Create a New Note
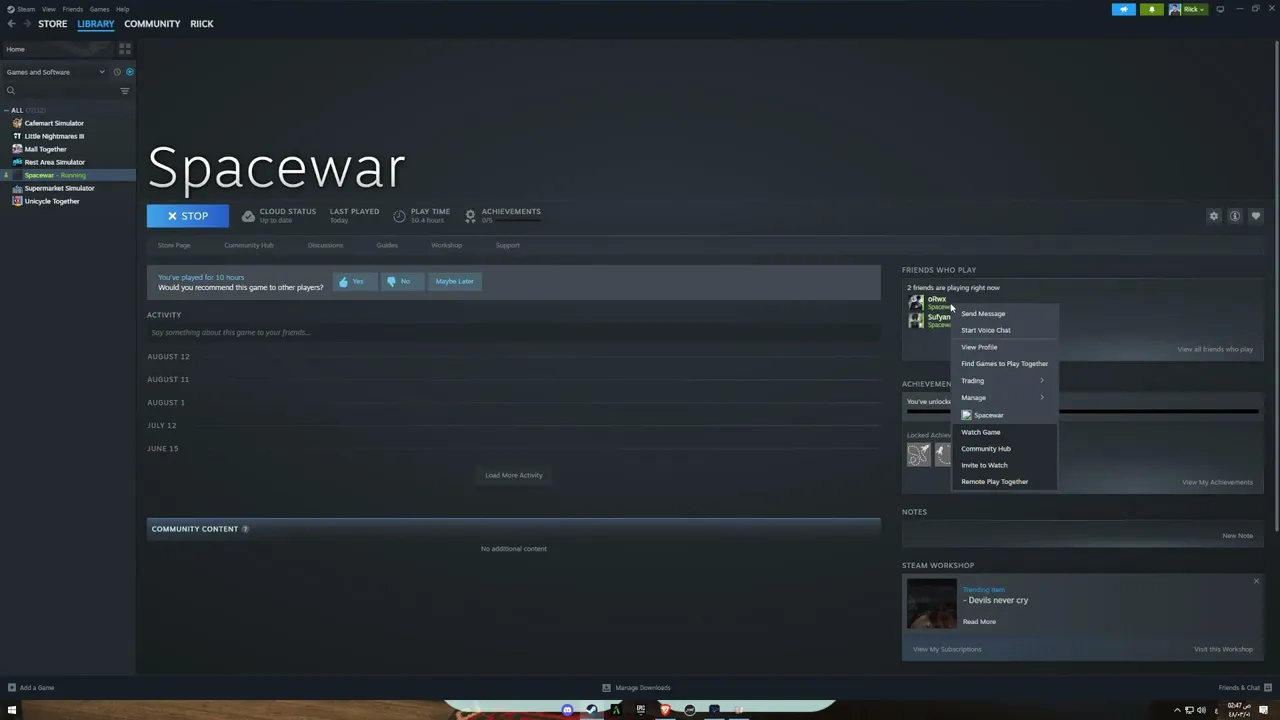This screenshot has width=1280, height=720. click(x=1237, y=535)
